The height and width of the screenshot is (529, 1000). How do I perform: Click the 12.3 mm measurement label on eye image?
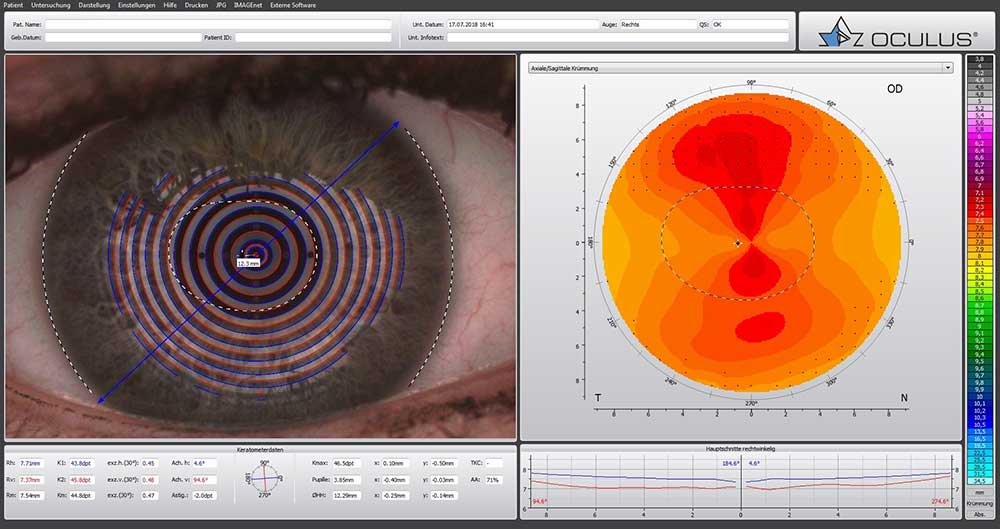[249, 262]
